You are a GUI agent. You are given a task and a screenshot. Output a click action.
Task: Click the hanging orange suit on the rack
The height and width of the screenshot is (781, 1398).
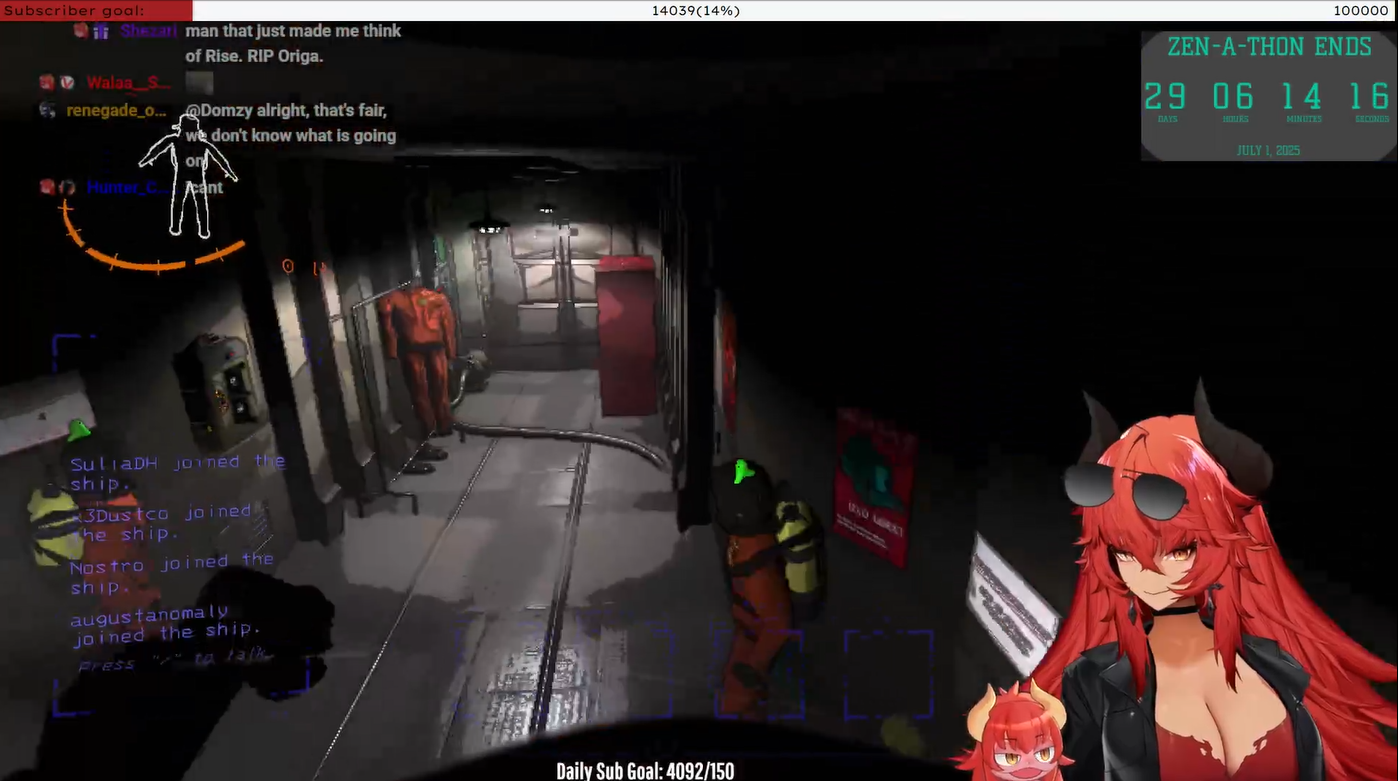pos(421,360)
